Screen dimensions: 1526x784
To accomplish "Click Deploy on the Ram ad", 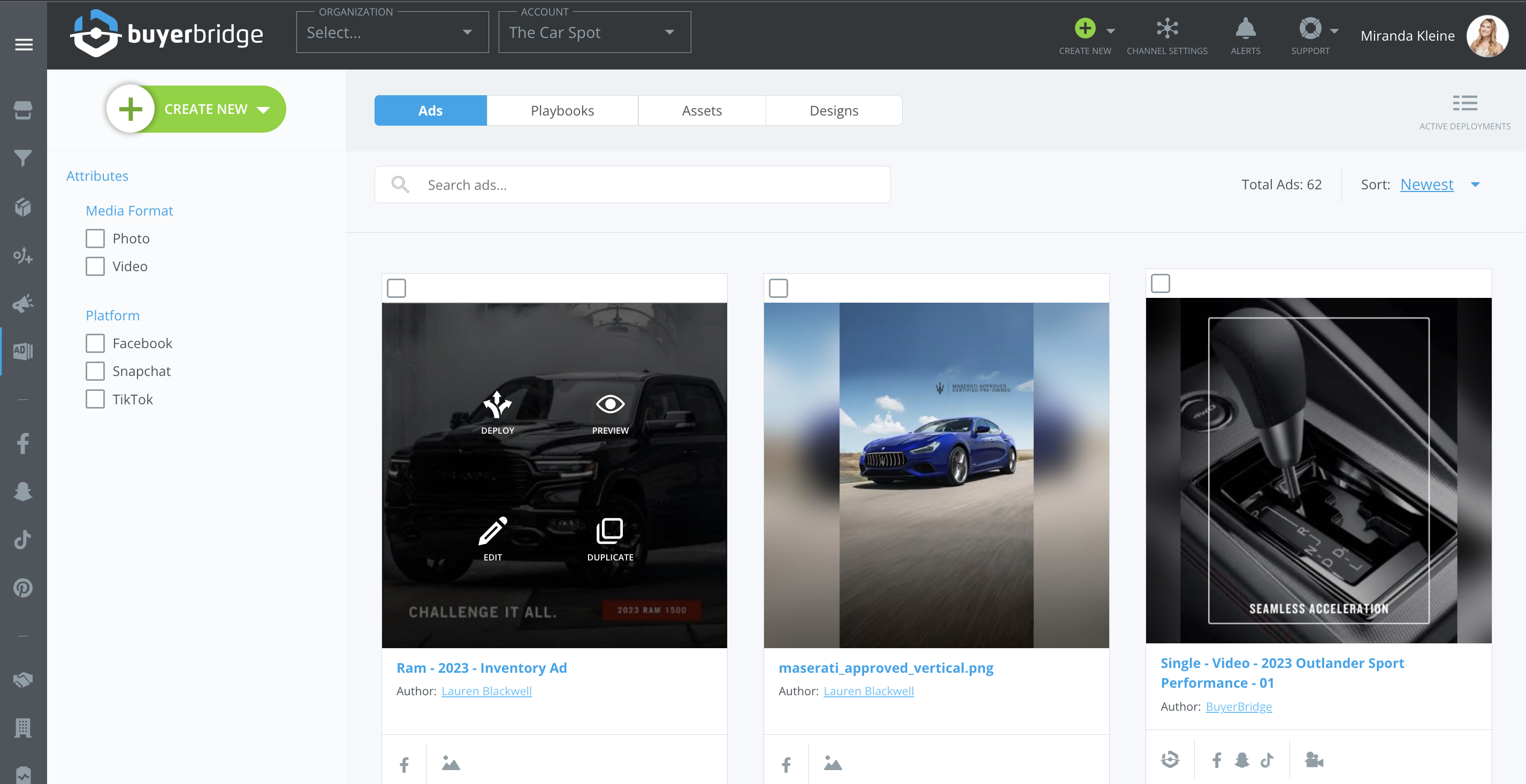I will coord(497,413).
